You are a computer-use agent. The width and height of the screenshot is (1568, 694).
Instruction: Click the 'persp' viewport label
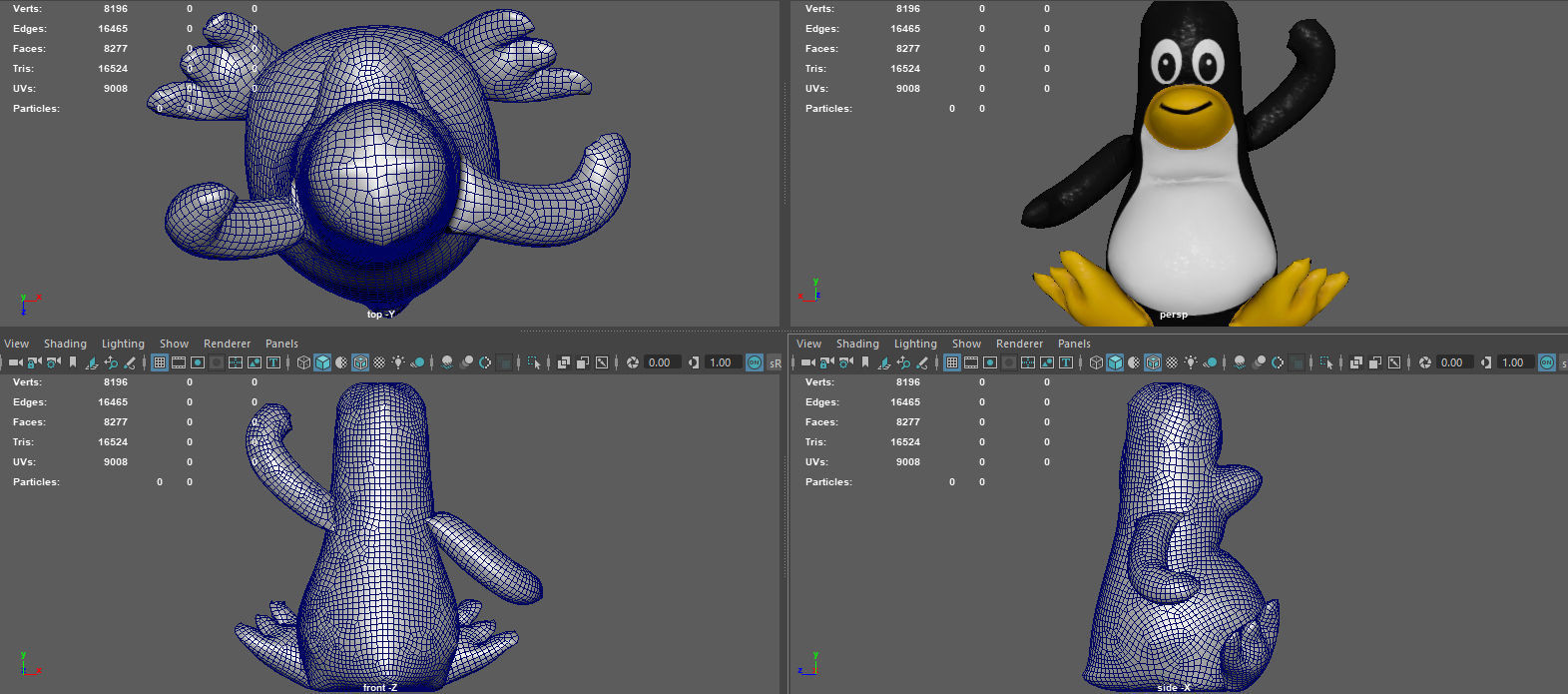[1174, 315]
